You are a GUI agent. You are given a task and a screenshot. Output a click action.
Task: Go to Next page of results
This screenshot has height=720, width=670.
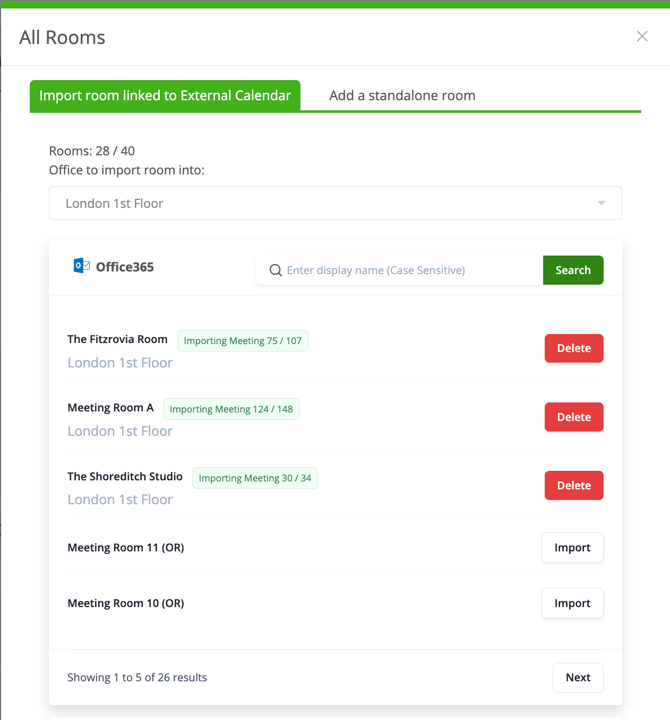coord(578,677)
